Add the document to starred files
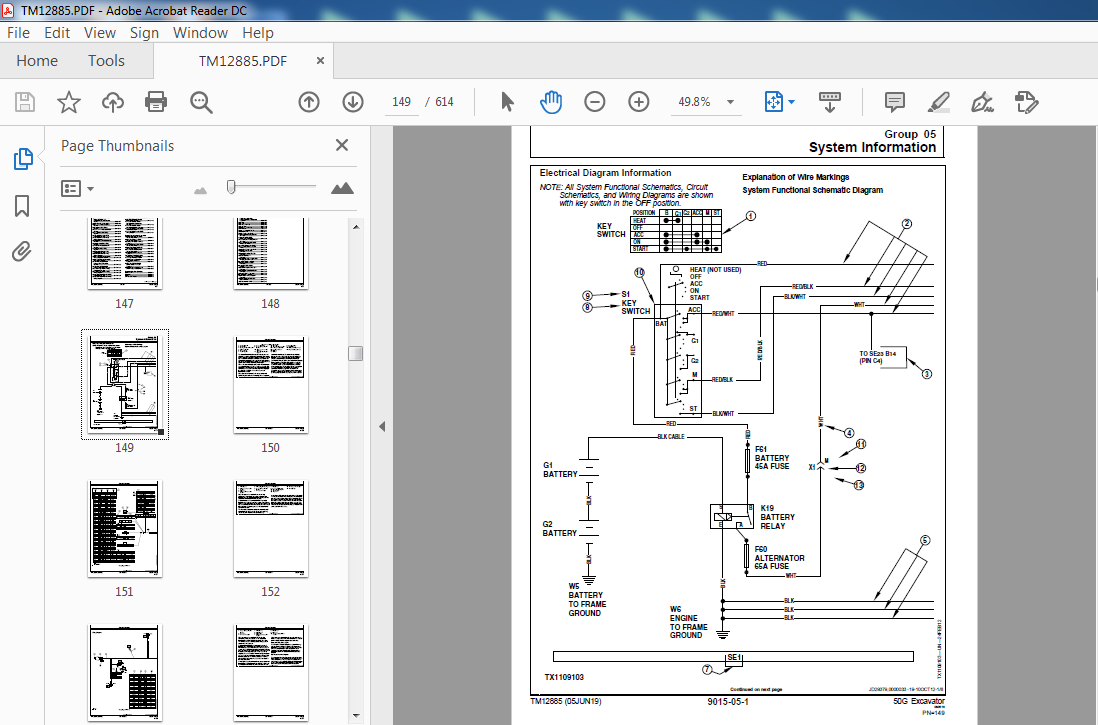The width and height of the screenshot is (1098, 725). coord(69,102)
